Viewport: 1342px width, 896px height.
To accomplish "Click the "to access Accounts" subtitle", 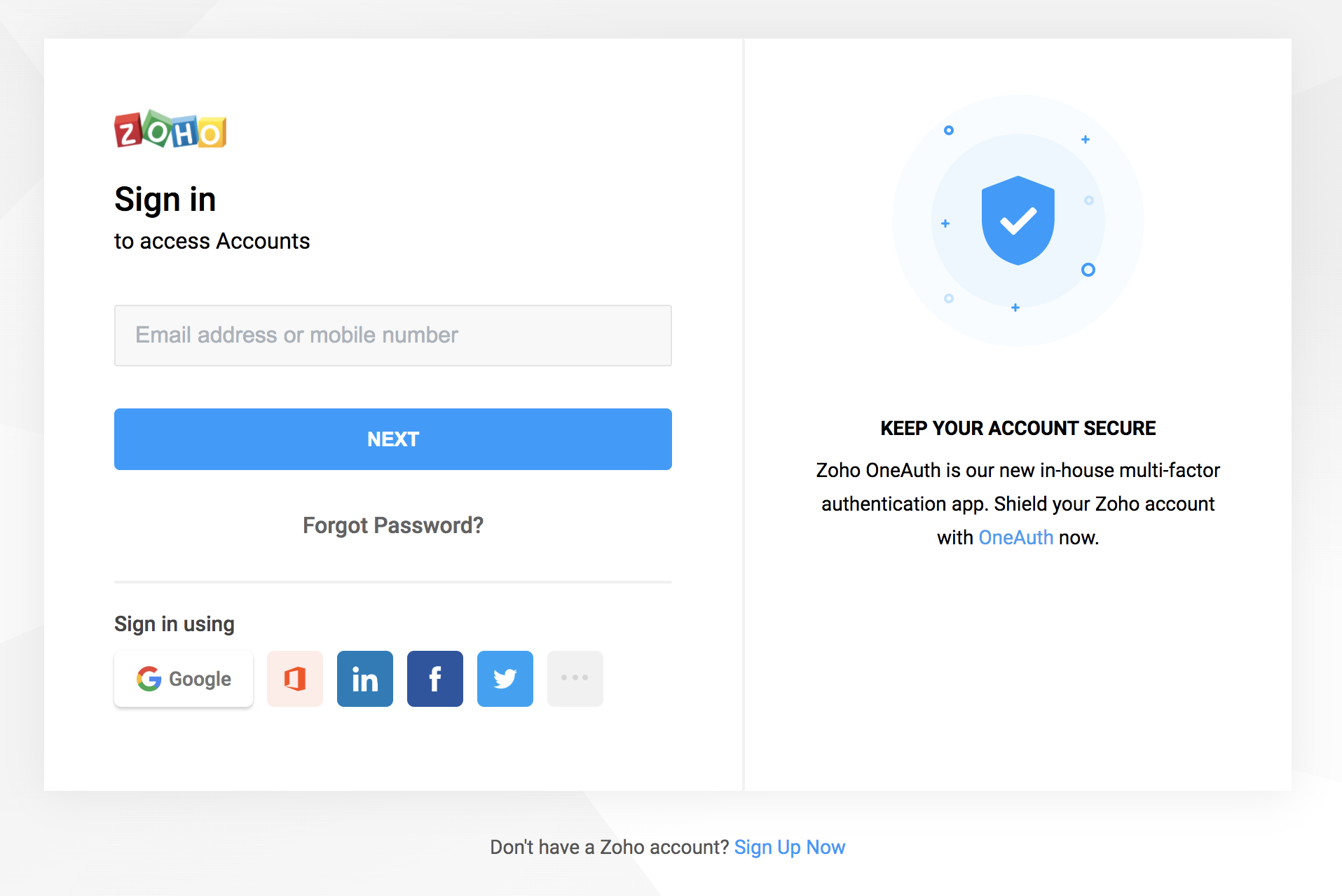I will click(x=212, y=241).
